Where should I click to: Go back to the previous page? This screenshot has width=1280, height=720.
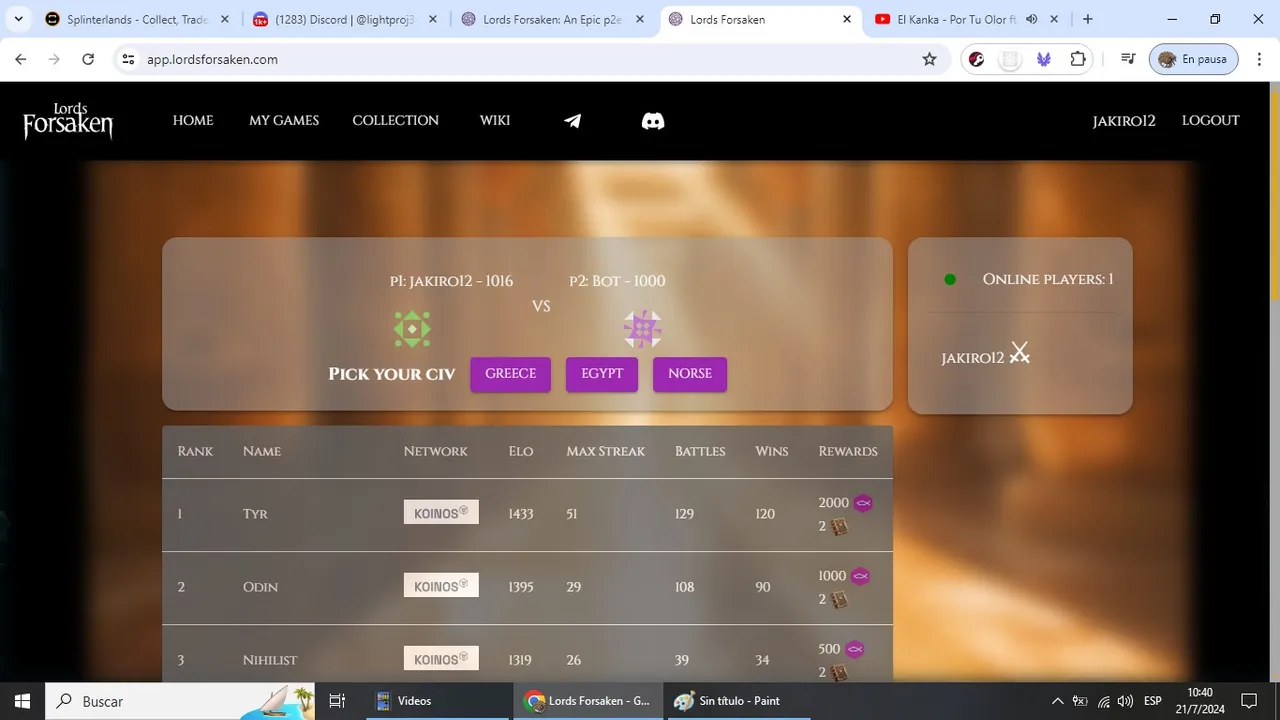tap(21, 59)
